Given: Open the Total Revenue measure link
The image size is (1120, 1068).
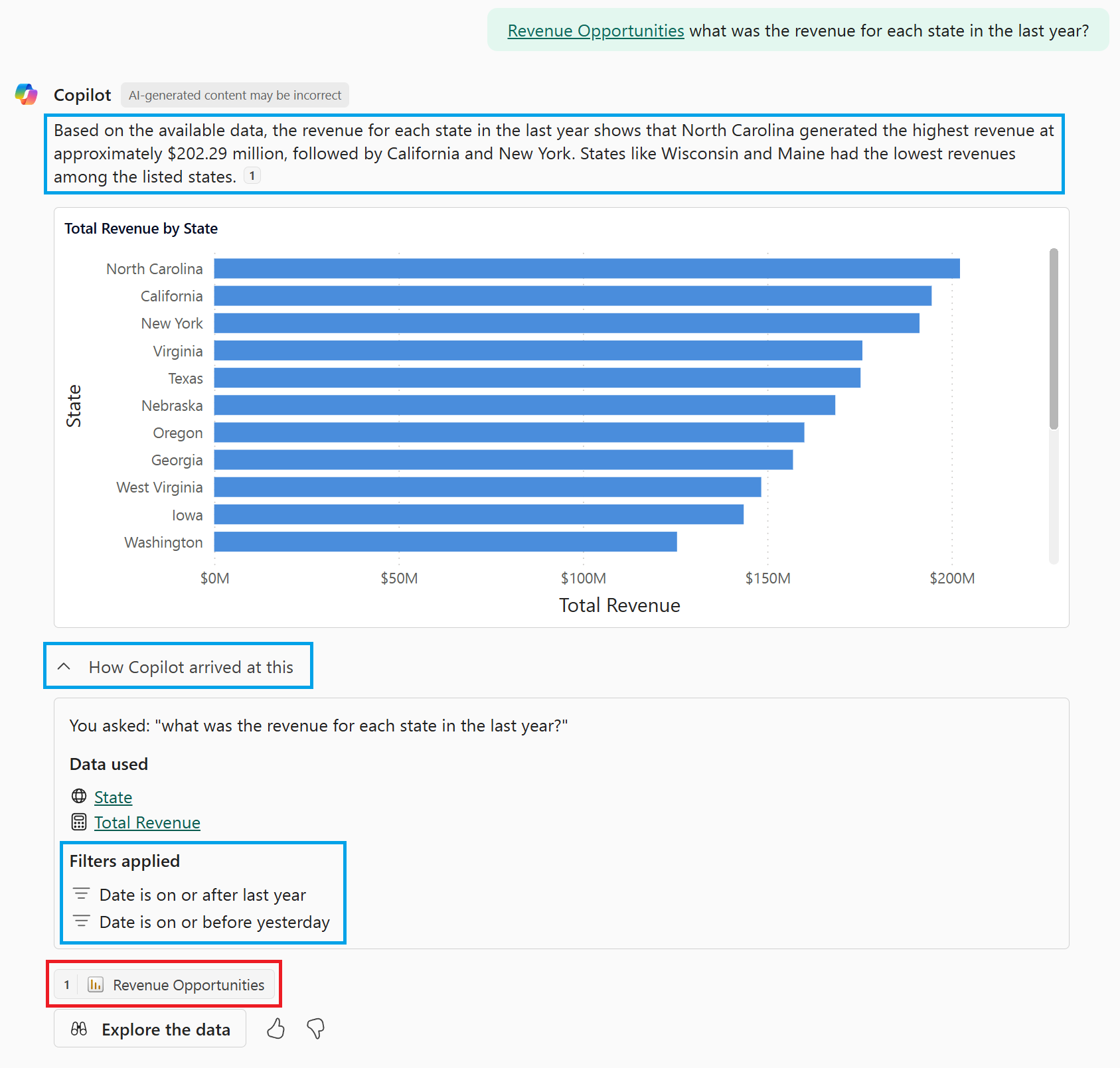Looking at the screenshot, I should tap(147, 822).
